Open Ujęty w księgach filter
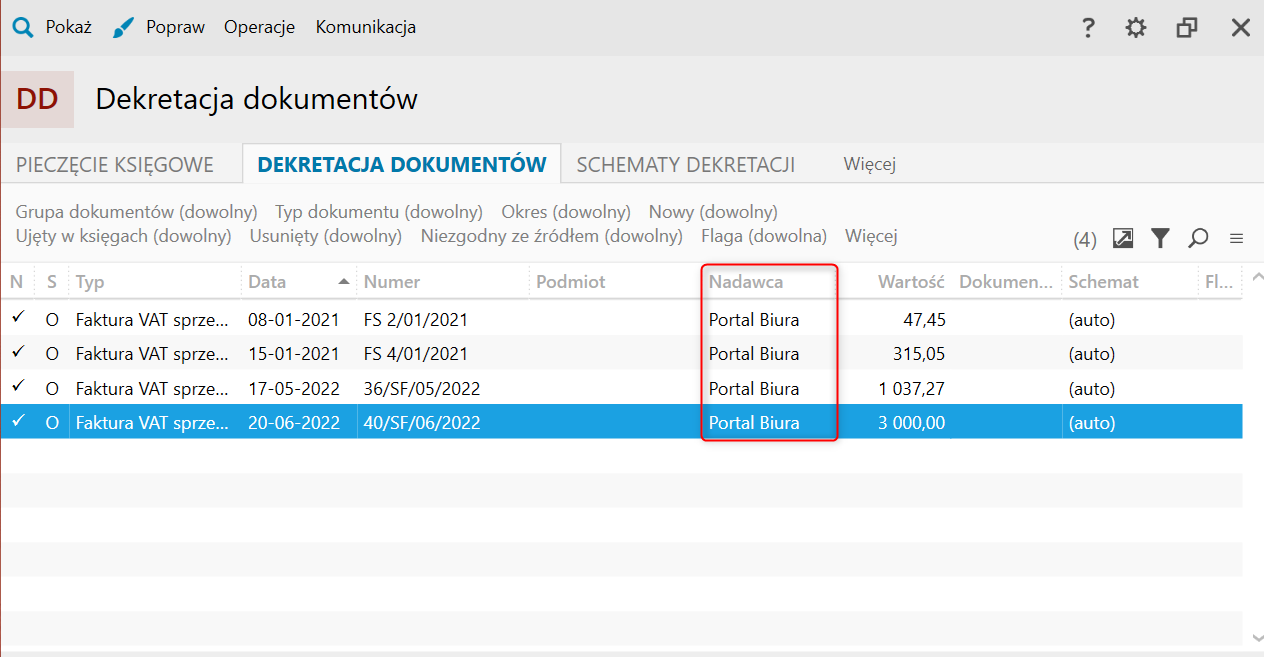This screenshot has width=1264, height=657. tap(124, 236)
